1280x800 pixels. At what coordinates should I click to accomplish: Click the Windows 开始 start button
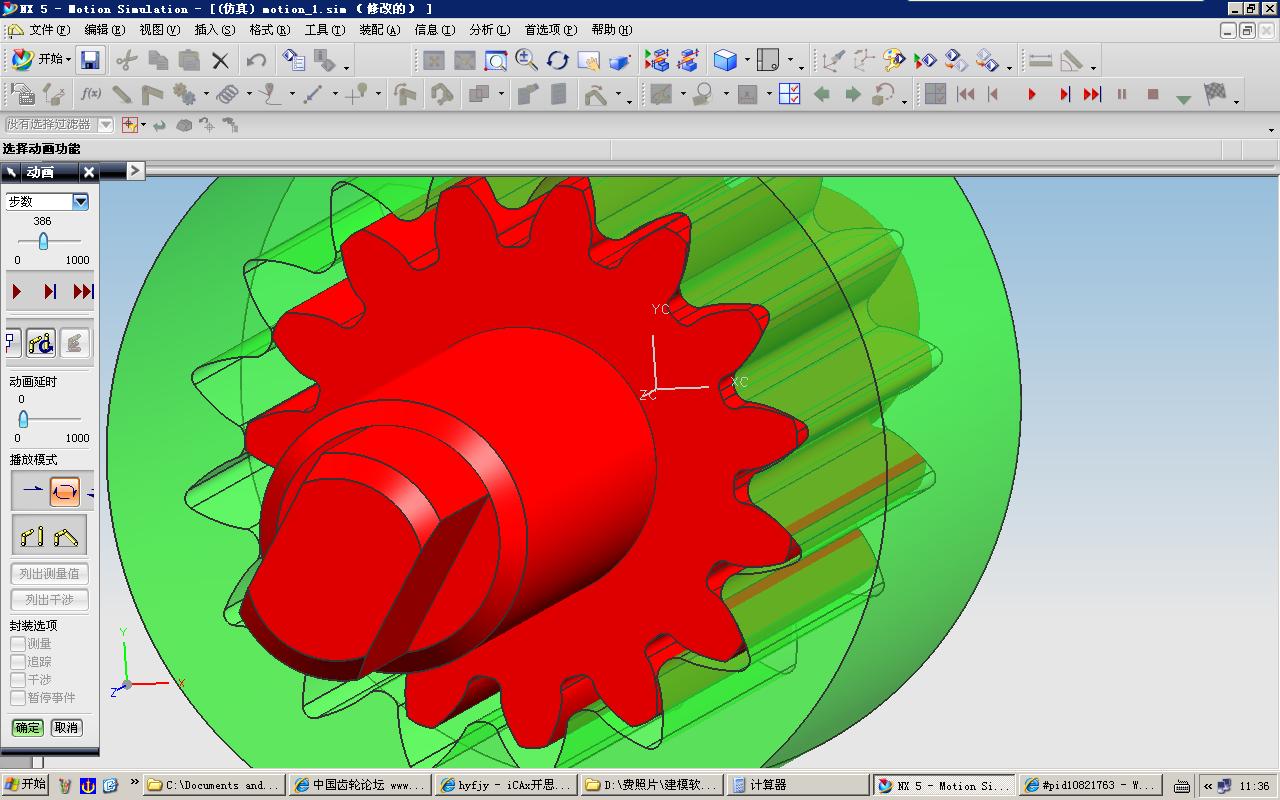pyautogui.click(x=25, y=785)
